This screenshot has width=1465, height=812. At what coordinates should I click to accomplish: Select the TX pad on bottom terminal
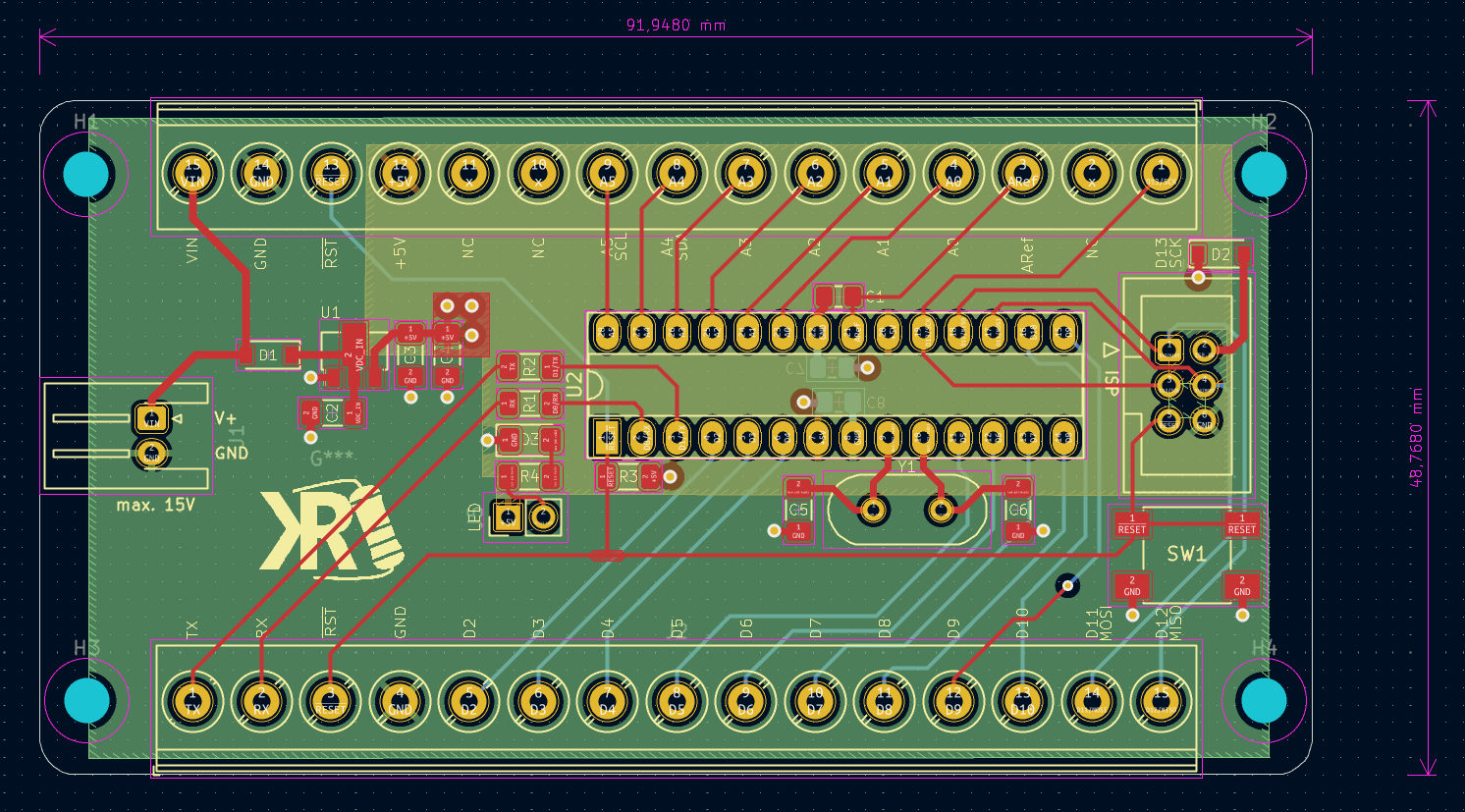click(192, 701)
